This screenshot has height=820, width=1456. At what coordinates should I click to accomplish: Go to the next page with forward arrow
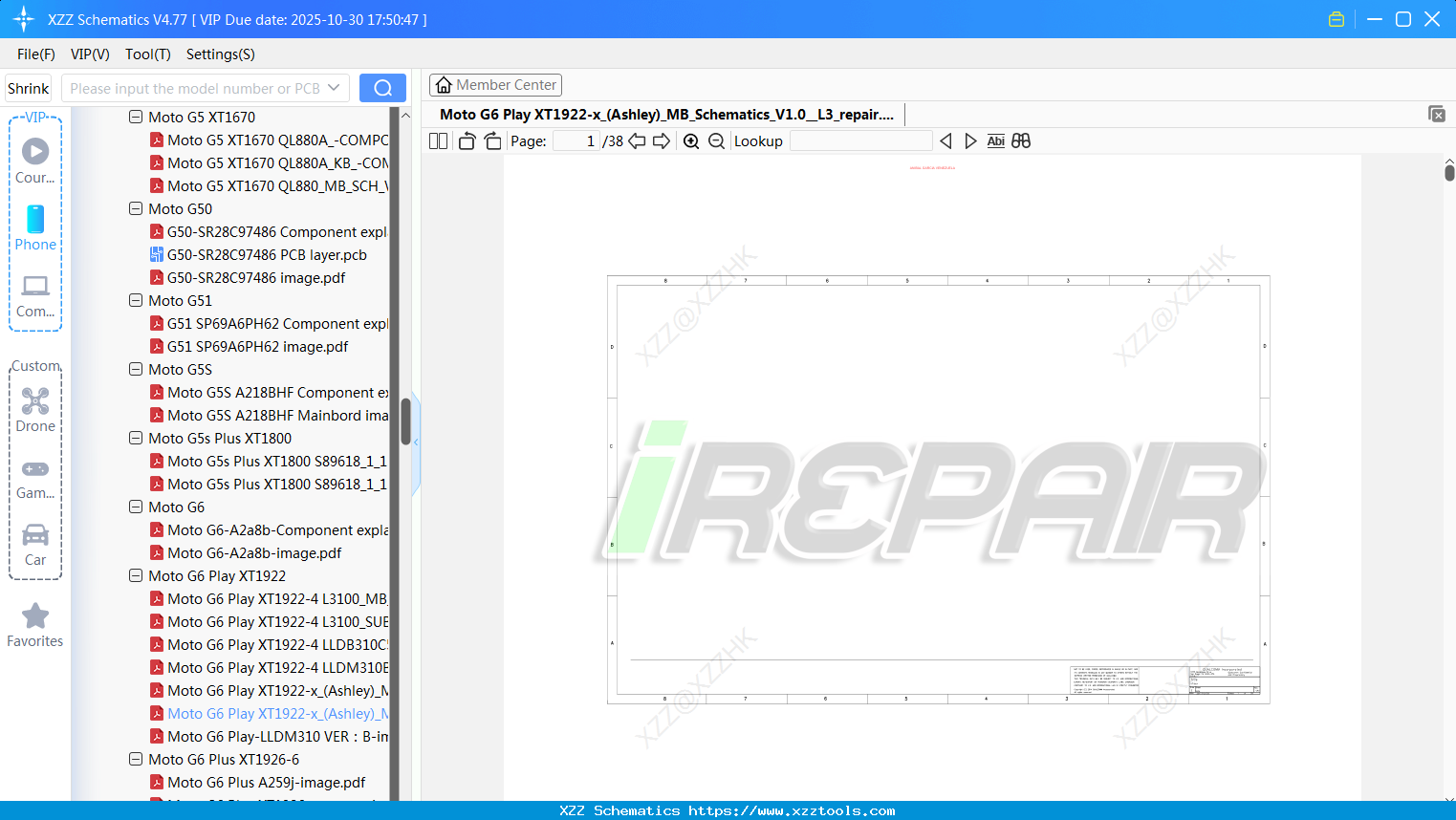click(x=661, y=140)
